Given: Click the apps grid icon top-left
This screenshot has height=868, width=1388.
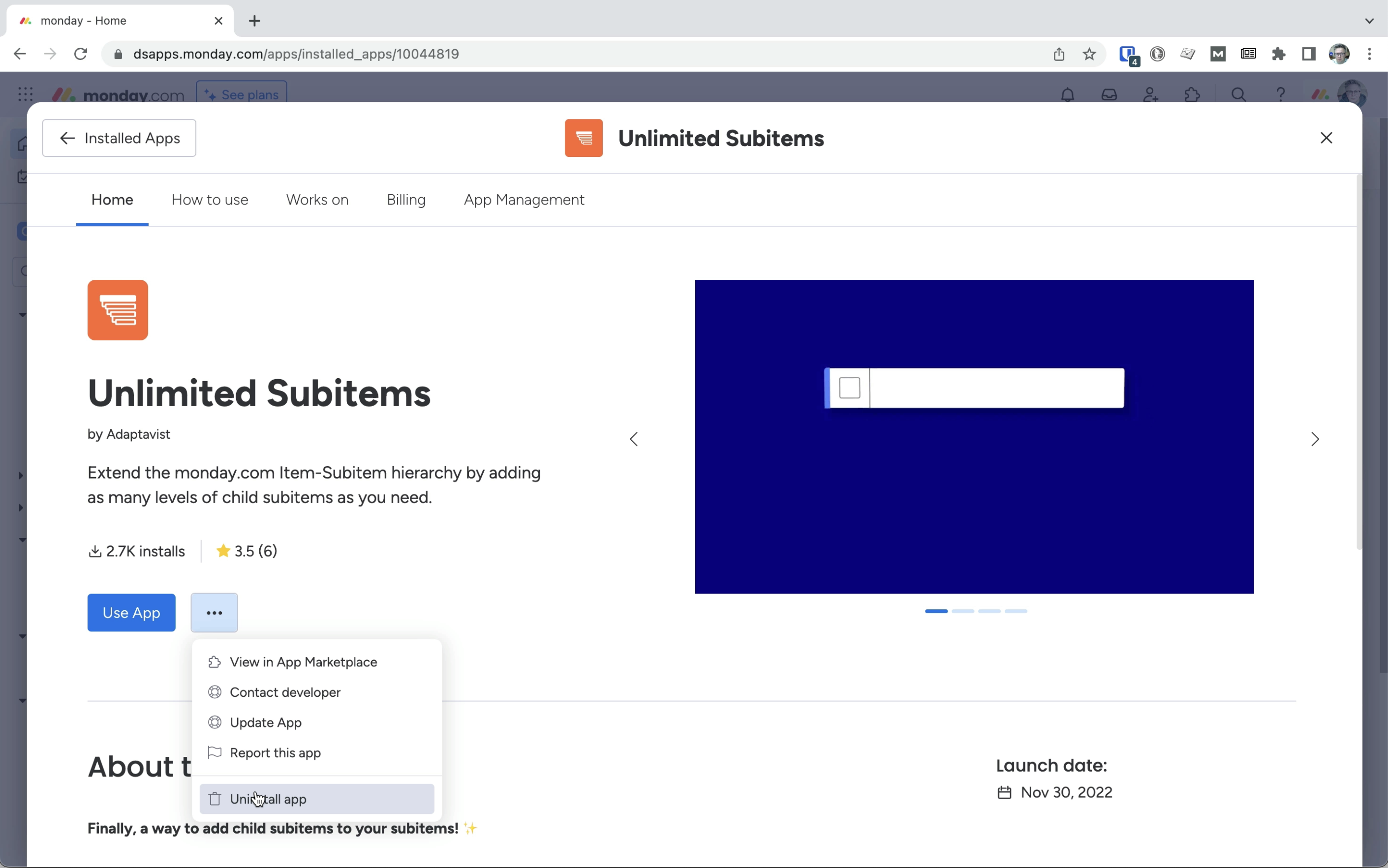Looking at the screenshot, I should click(24, 94).
